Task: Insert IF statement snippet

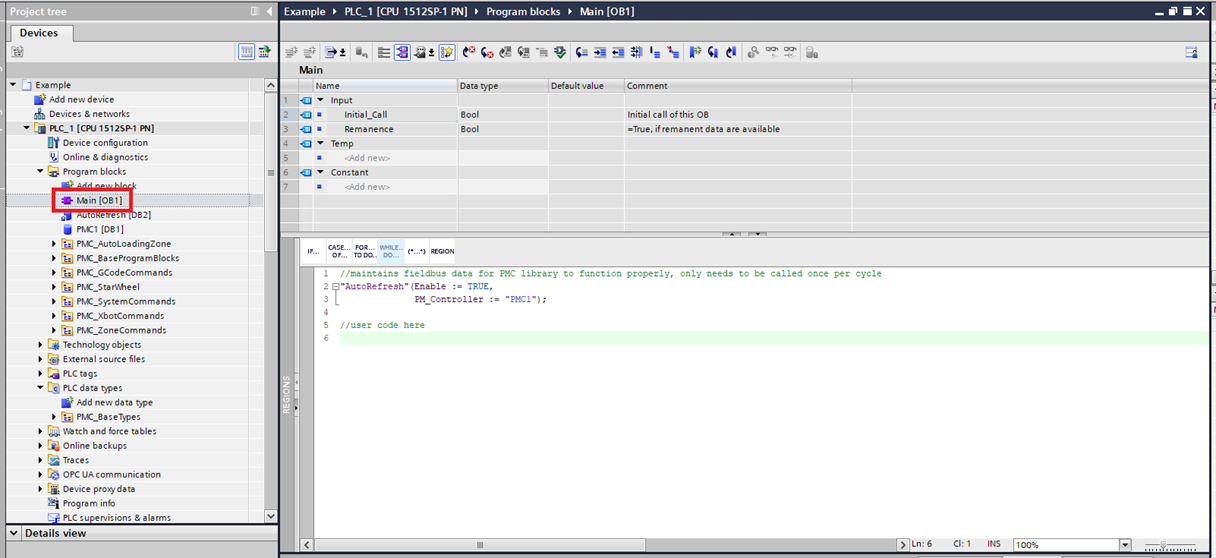Action: pyautogui.click(x=313, y=251)
